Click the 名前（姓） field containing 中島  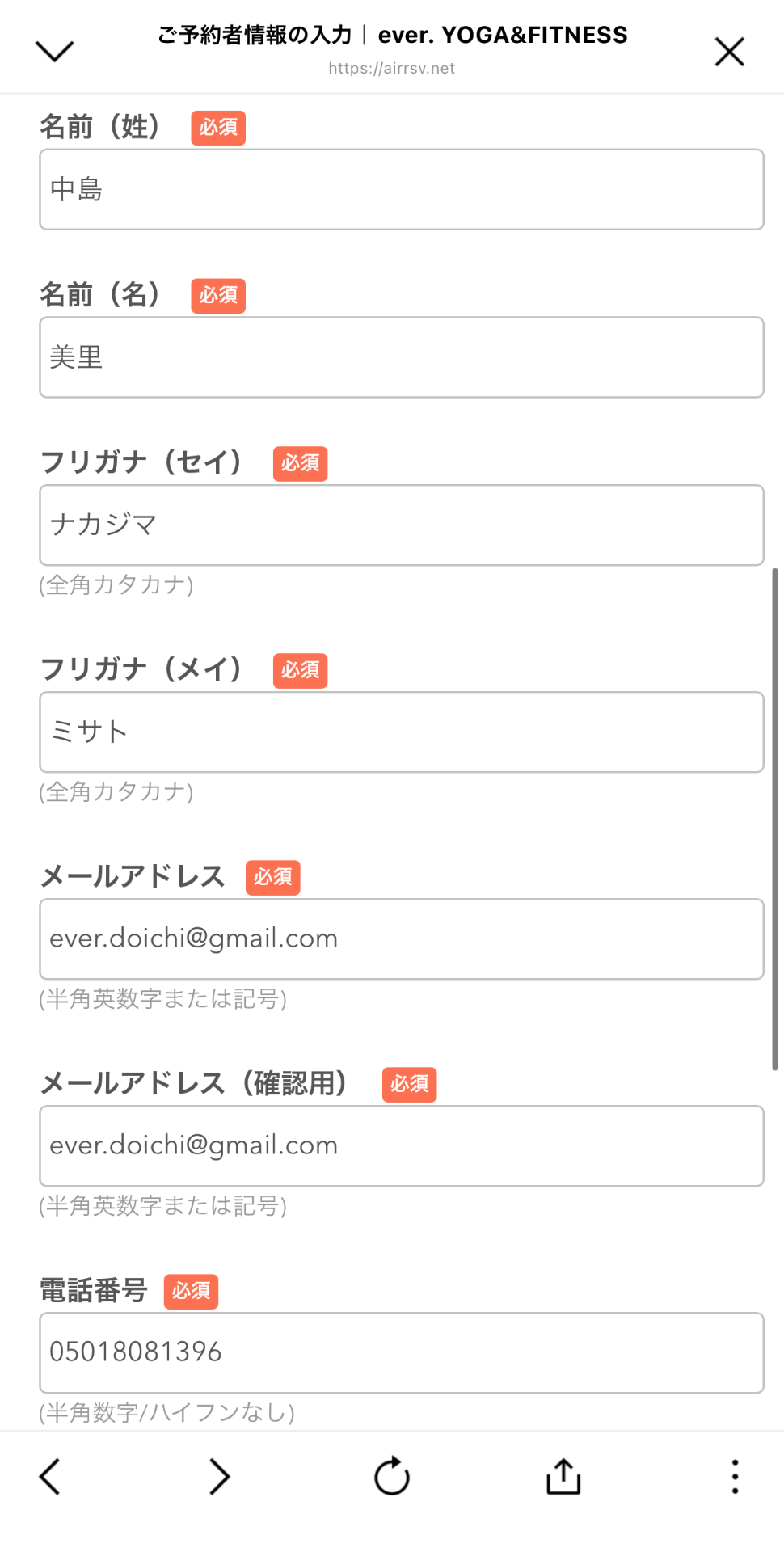(x=402, y=189)
